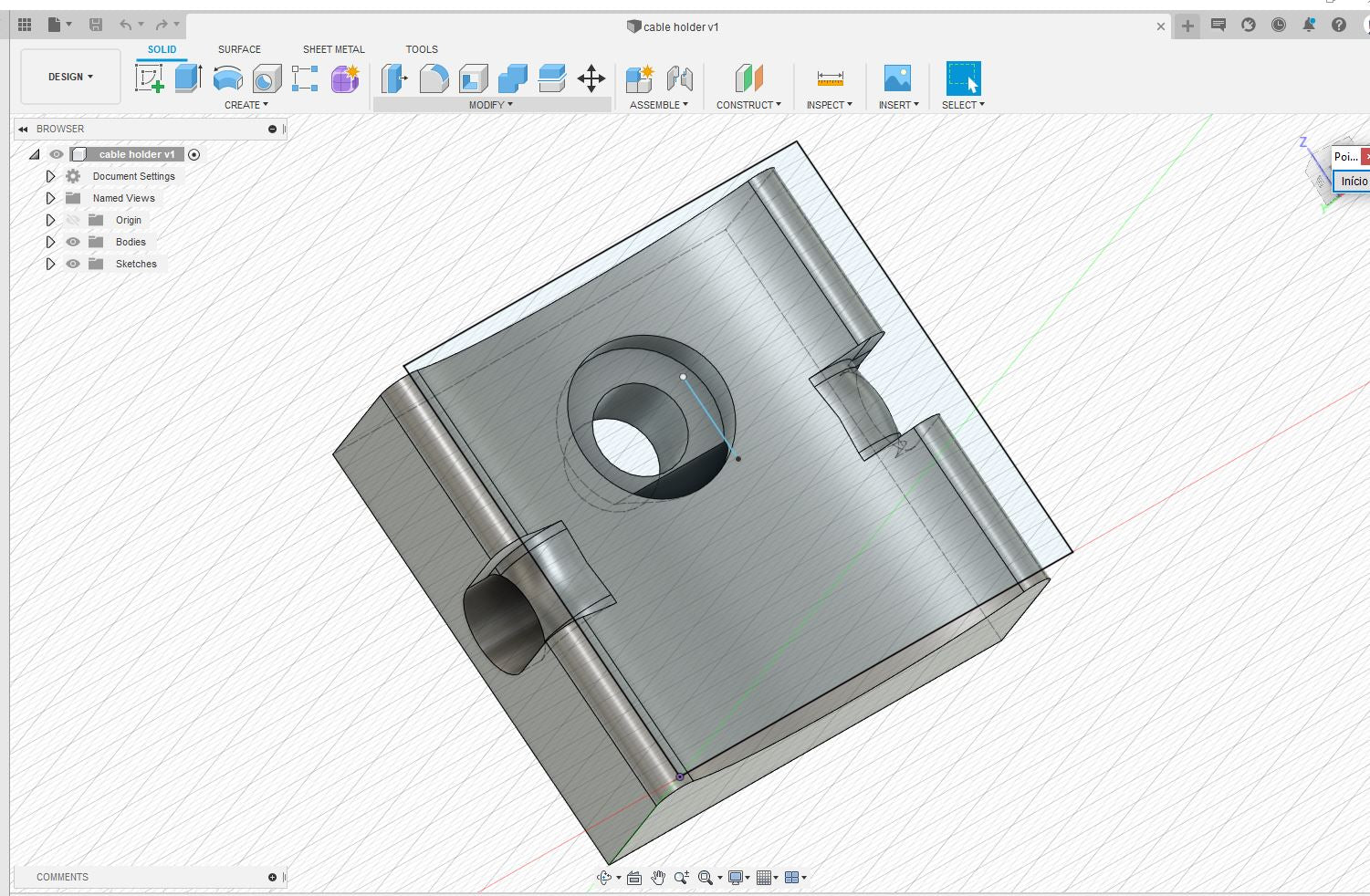Hide the Bodies folder visibility eye
The width and height of the screenshot is (1370, 896).
click(x=73, y=242)
